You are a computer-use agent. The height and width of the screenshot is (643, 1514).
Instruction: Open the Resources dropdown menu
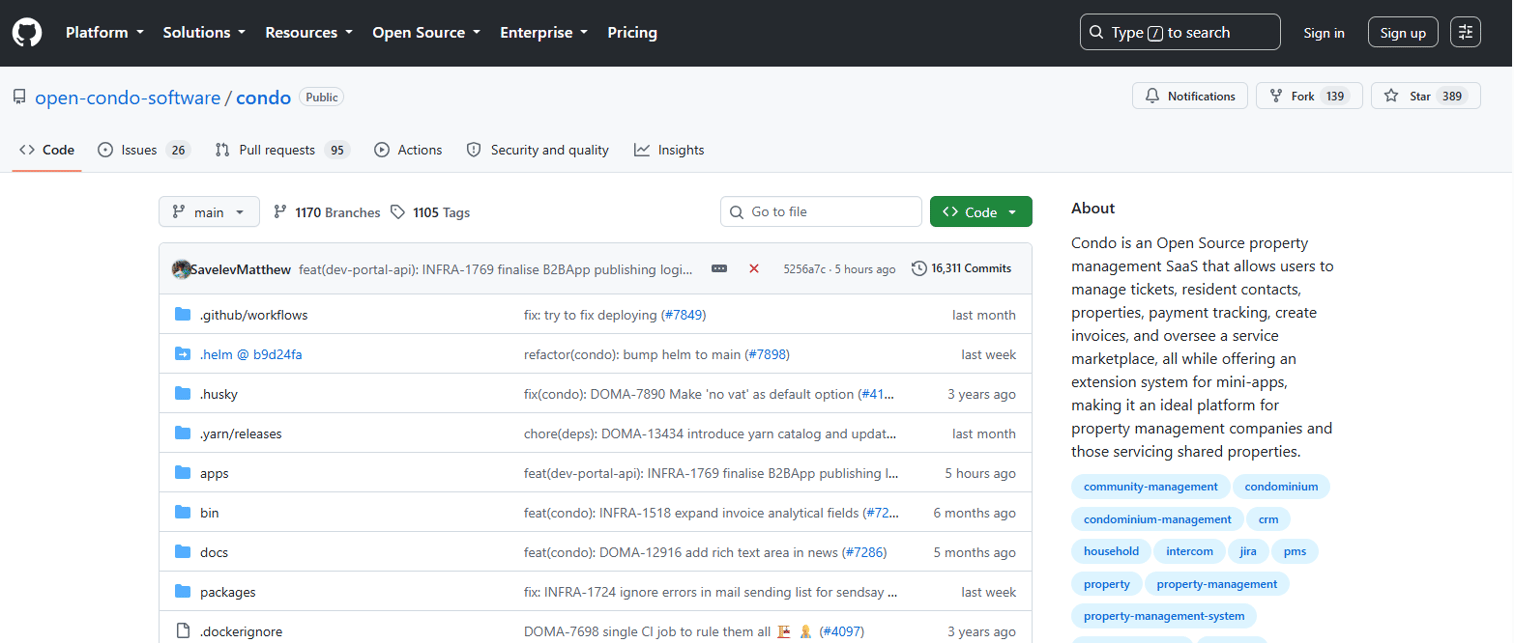[x=309, y=32]
